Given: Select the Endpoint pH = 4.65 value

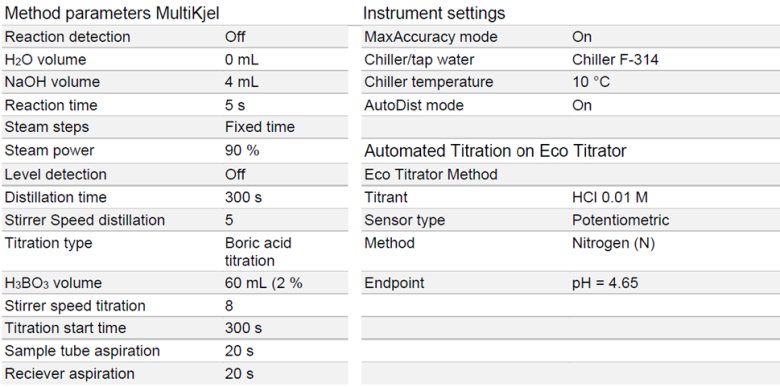Looking at the screenshot, I should (605, 283).
